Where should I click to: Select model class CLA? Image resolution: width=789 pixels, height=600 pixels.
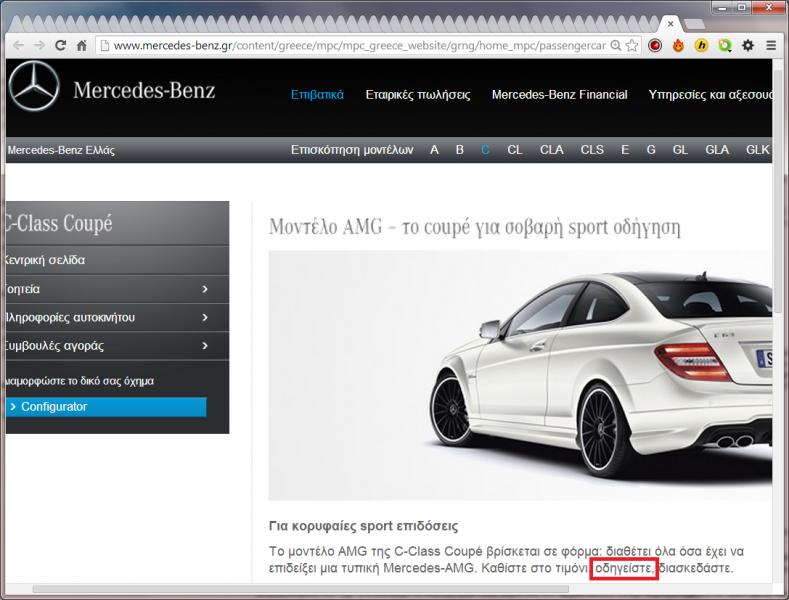(x=551, y=150)
